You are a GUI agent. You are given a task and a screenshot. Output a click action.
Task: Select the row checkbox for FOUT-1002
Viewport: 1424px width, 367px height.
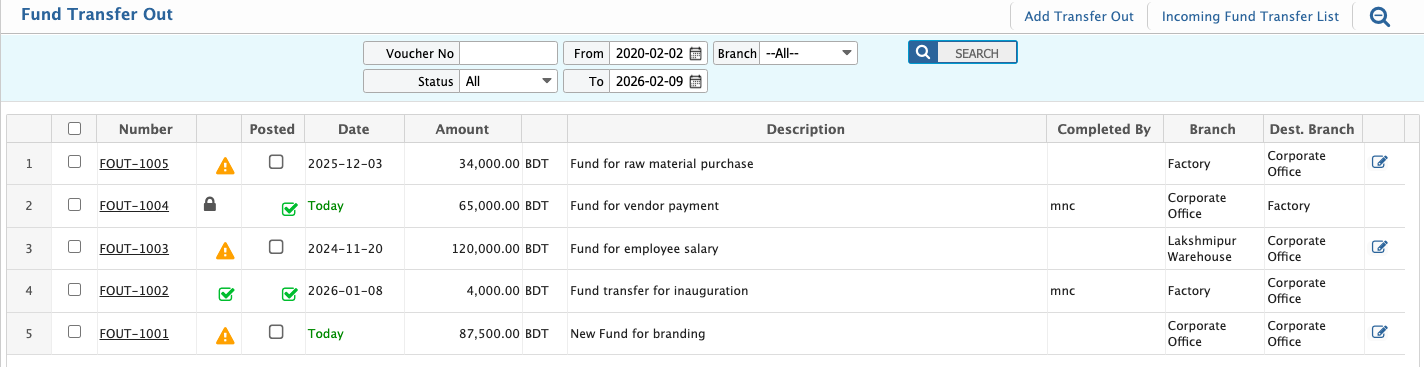pyautogui.click(x=74, y=290)
